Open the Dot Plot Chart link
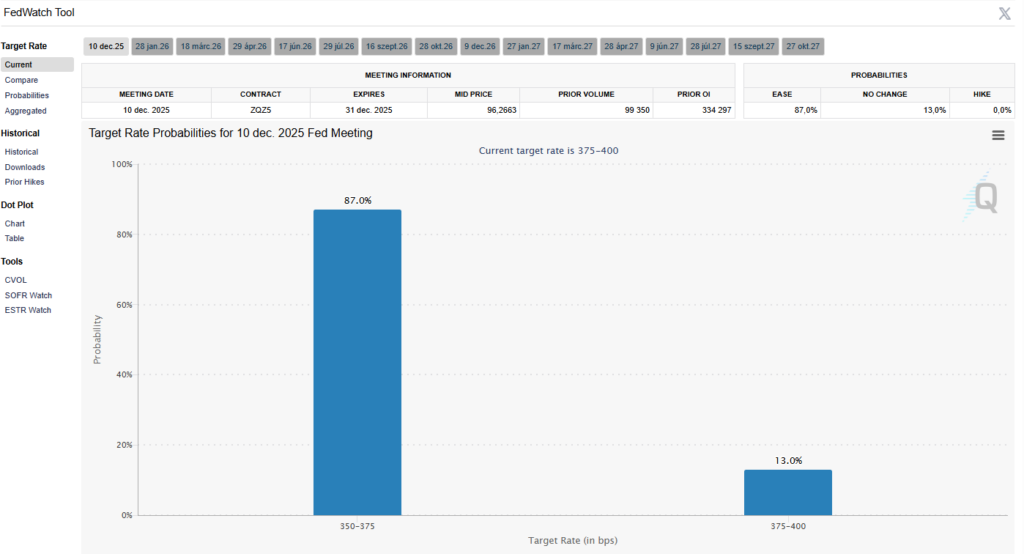Screen dimensions: 1024x554 coord(15,224)
